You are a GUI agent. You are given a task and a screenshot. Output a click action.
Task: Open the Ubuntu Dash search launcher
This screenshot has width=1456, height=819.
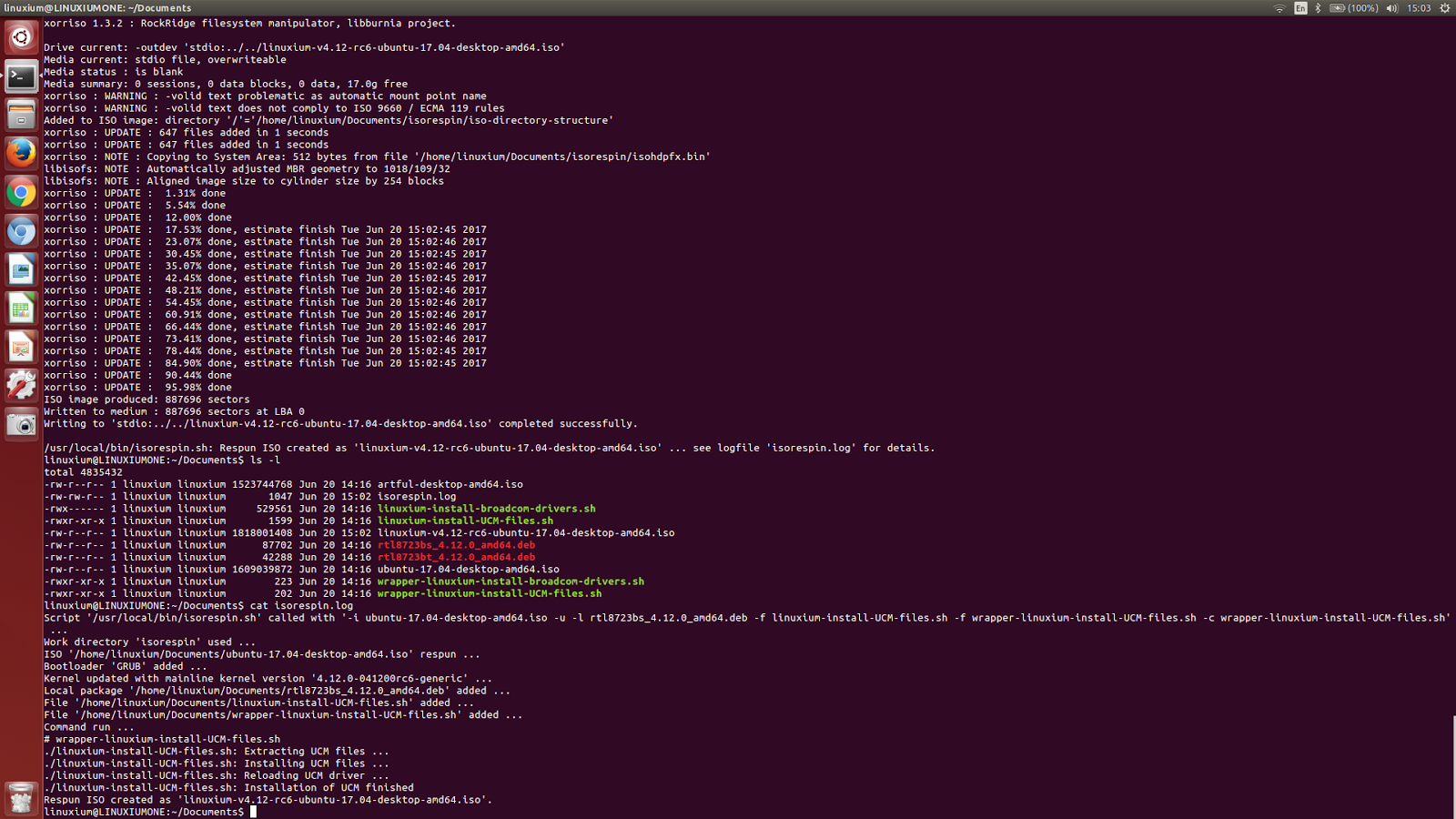pyautogui.click(x=21, y=37)
